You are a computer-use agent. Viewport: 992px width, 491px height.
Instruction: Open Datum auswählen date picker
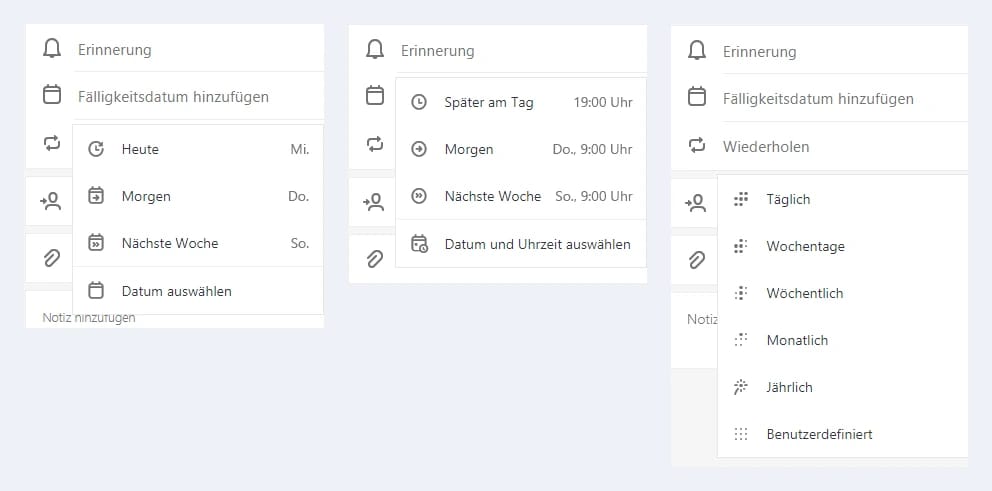tap(198, 290)
